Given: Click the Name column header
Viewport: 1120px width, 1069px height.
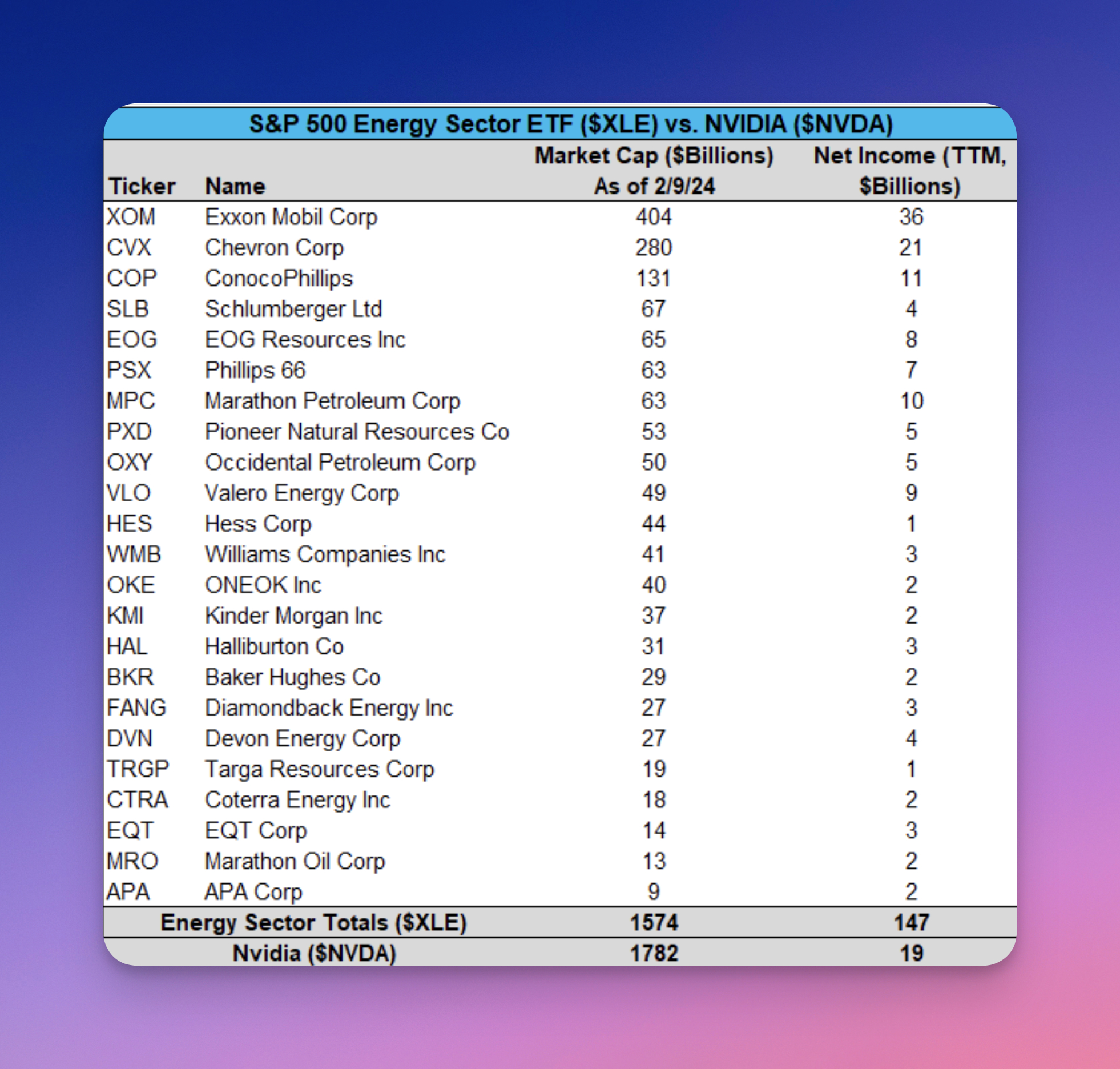Looking at the screenshot, I should click(x=235, y=186).
